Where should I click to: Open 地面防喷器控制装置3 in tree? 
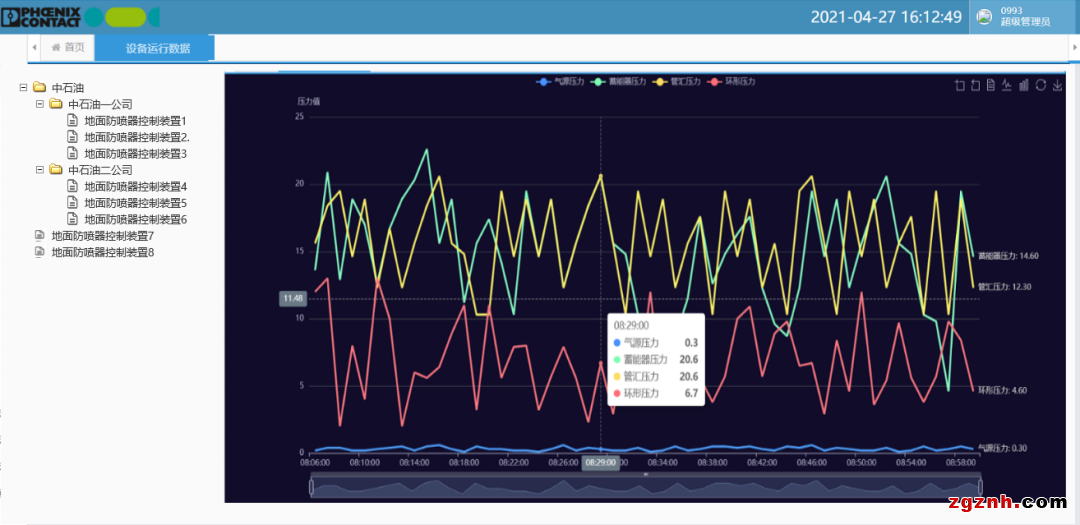(136, 154)
